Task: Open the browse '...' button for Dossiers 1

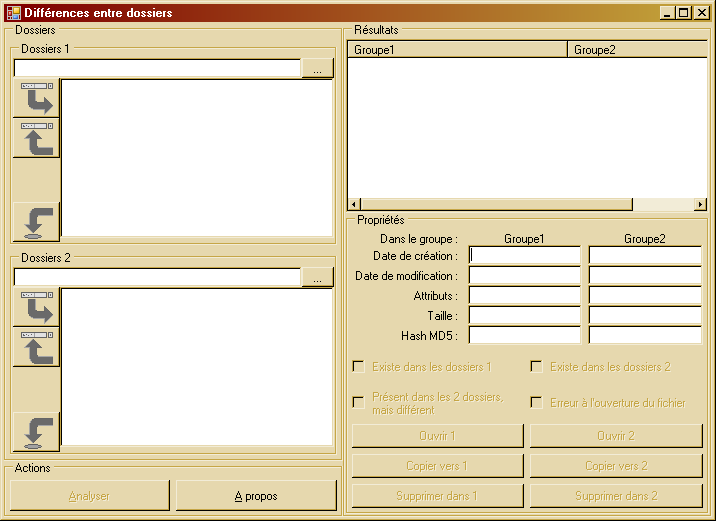Action: point(317,69)
